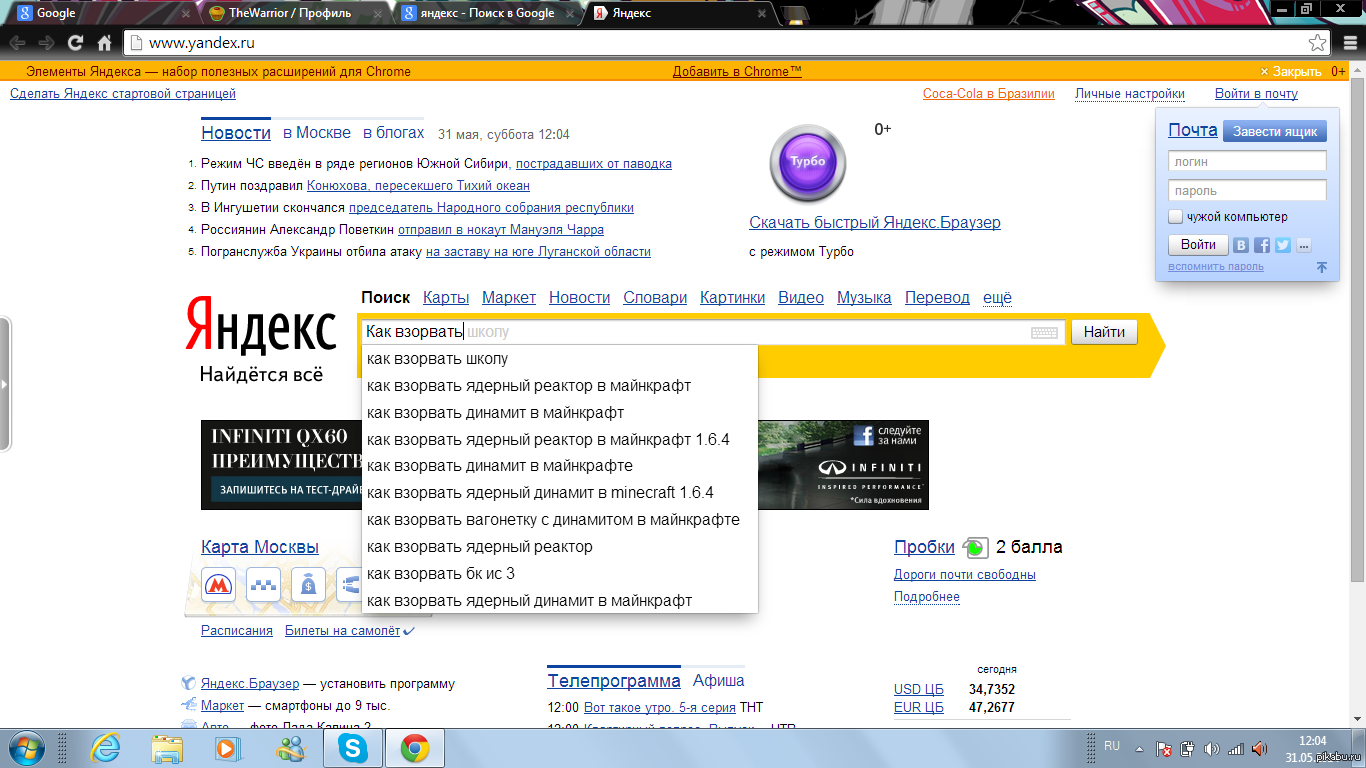Viewport: 1366px width, 768px height.
Task: Click the Chrome icon in the taskbar
Action: click(x=415, y=748)
